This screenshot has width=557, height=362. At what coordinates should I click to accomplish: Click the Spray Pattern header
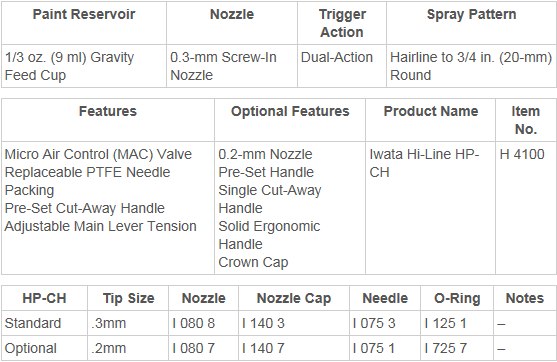coord(471,15)
